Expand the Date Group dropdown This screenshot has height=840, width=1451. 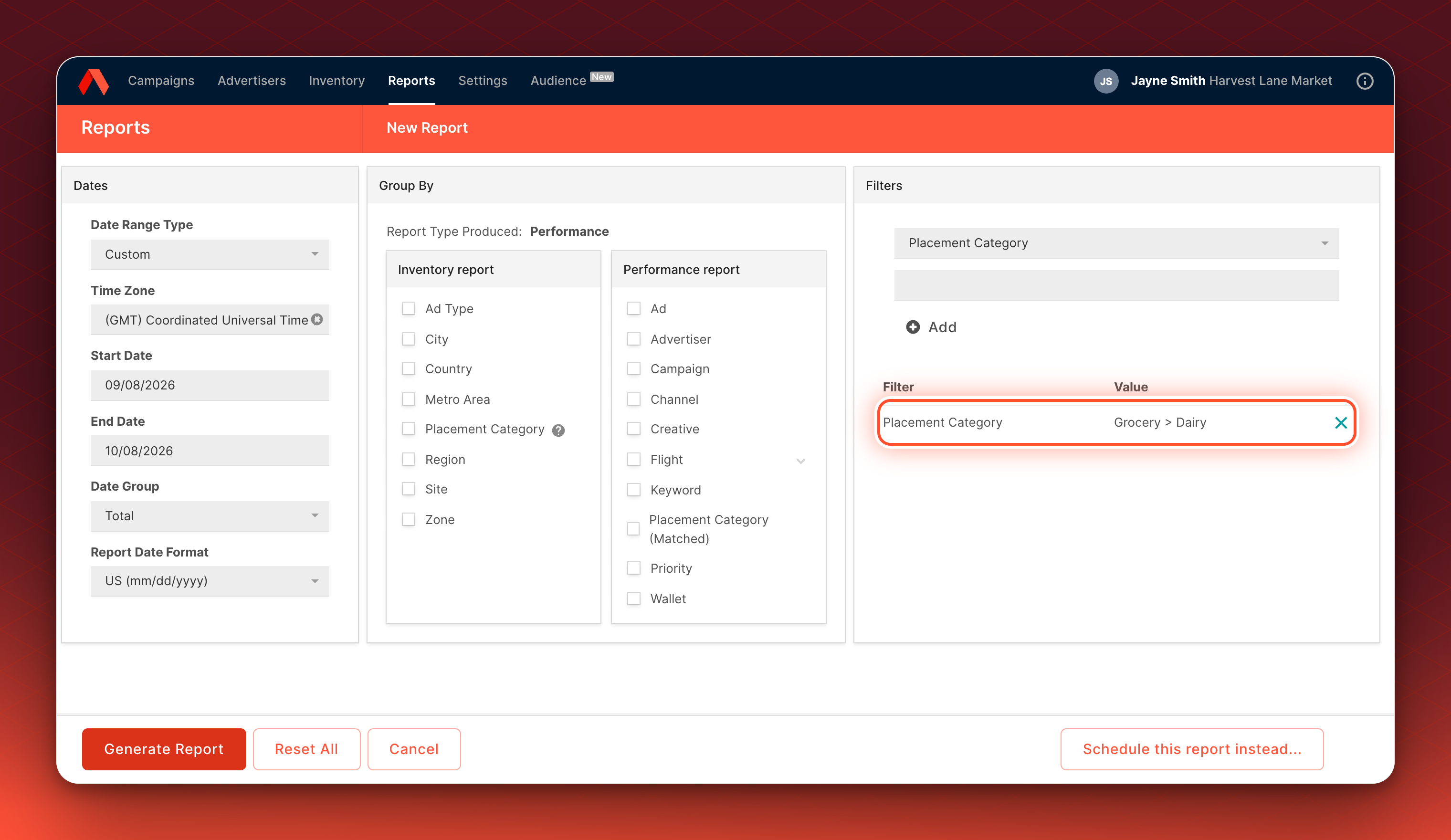click(210, 516)
